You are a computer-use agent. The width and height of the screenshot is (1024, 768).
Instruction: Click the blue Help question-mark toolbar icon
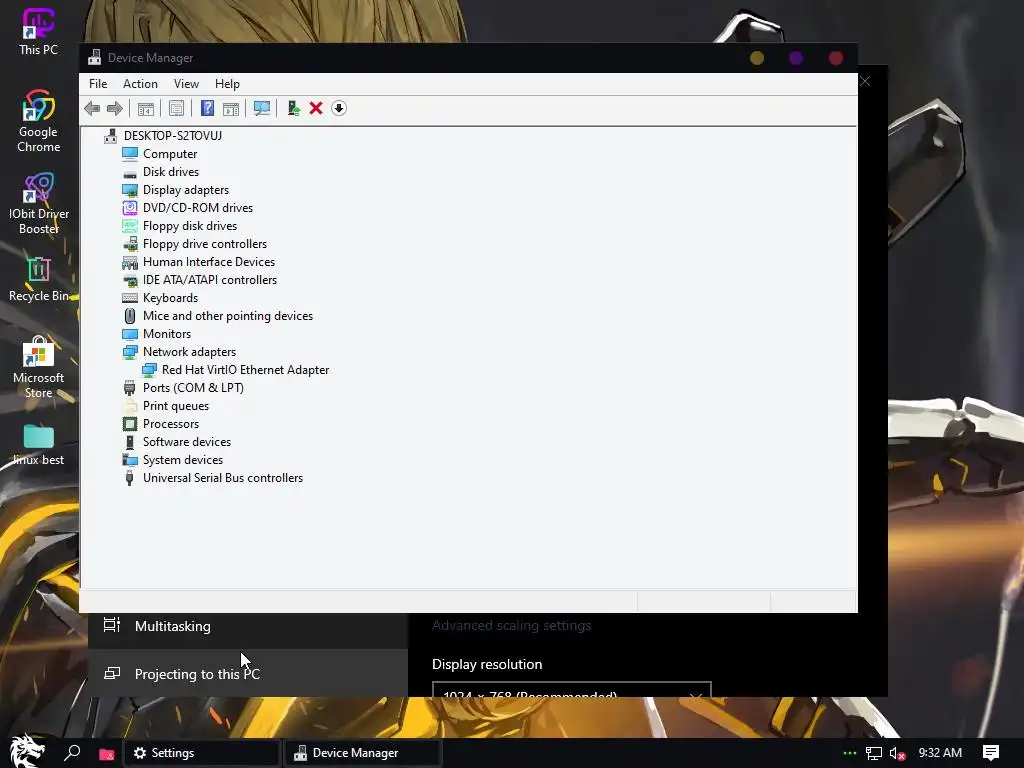coord(208,108)
